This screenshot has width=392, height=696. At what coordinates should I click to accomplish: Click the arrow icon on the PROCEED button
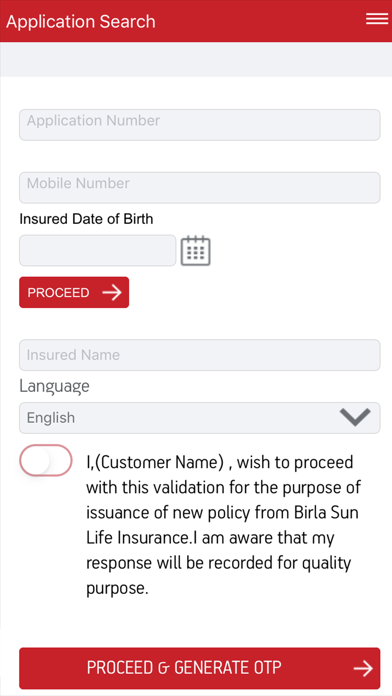point(112,293)
